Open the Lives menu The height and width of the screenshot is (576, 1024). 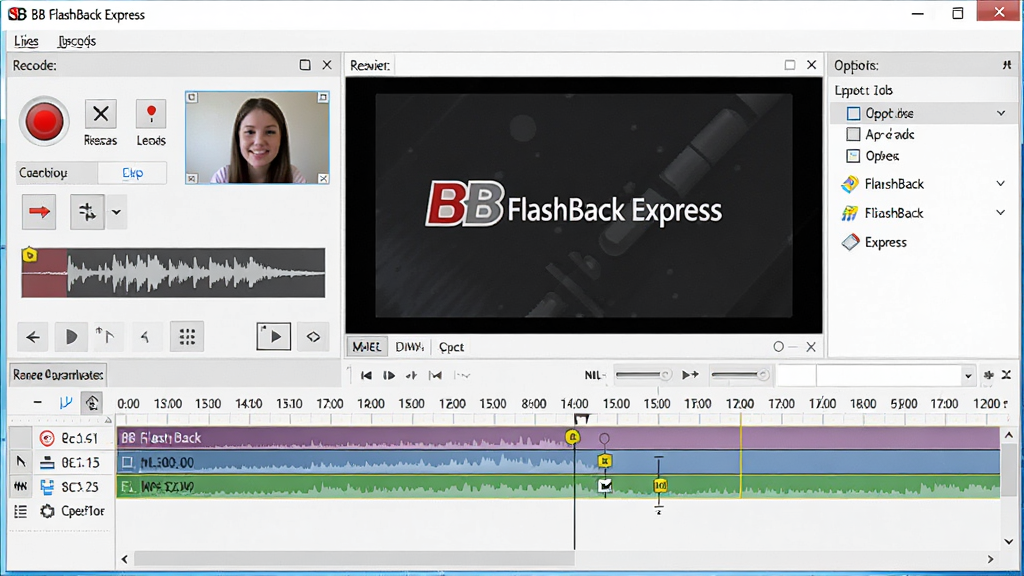(x=26, y=41)
